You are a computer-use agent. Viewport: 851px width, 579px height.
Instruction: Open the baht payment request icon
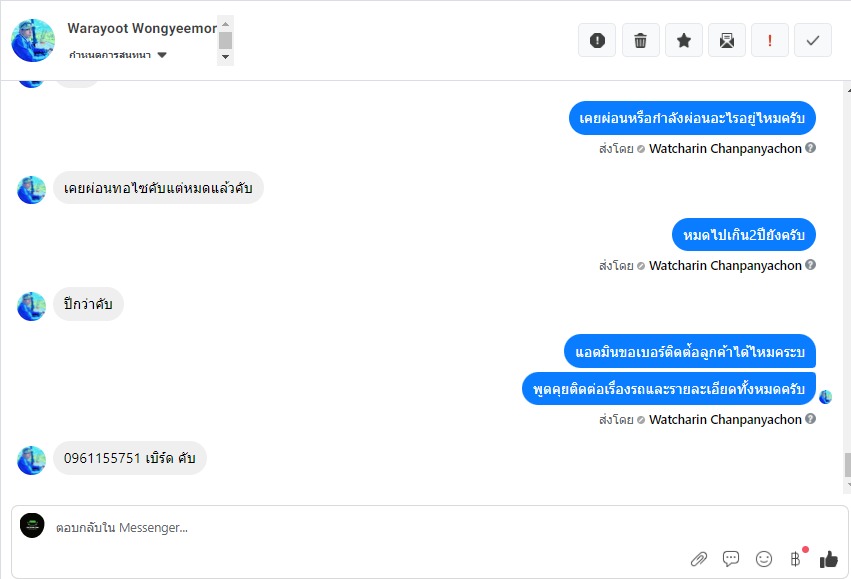[x=796, y=558]
